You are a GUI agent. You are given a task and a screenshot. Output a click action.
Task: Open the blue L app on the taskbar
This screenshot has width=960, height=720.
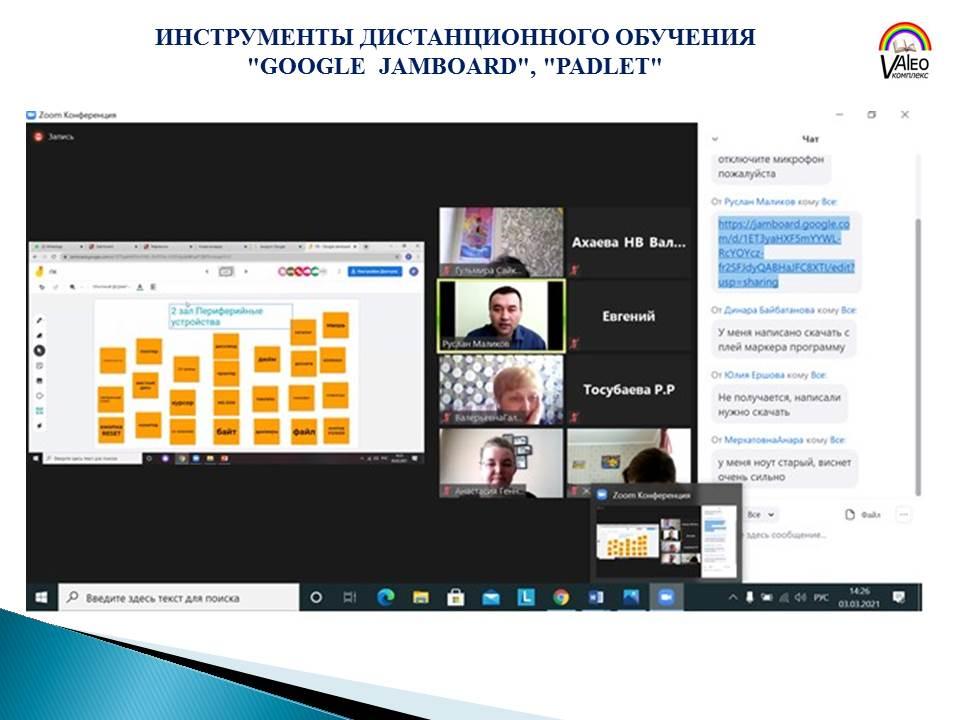(x=525, y=598)
